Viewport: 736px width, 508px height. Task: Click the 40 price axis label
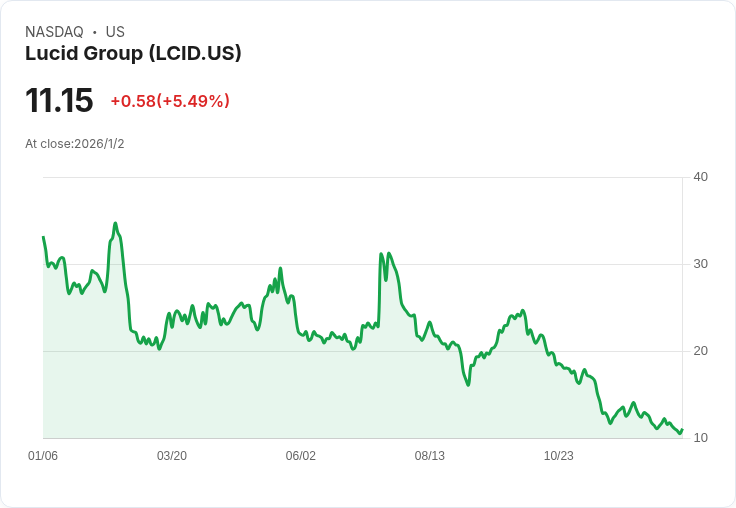(x=700, y=177)
